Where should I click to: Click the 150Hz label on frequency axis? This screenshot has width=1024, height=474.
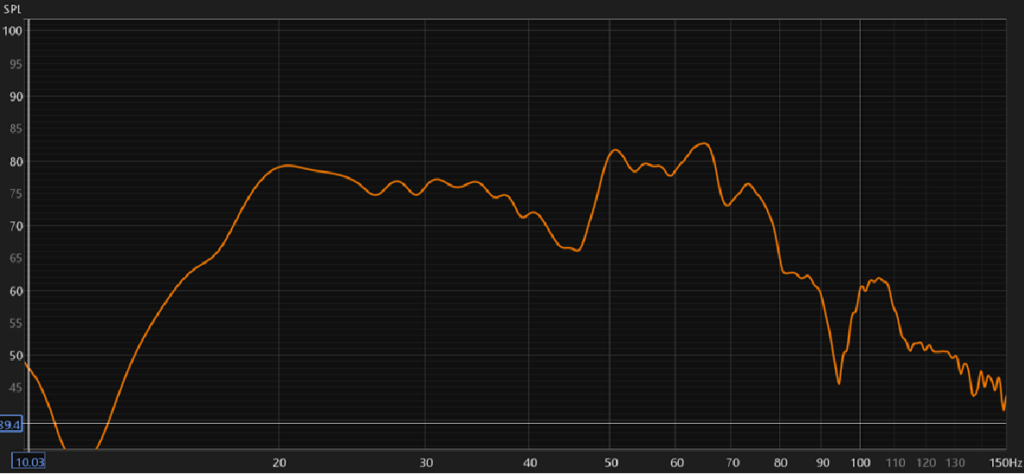[x=1005, y=462]
